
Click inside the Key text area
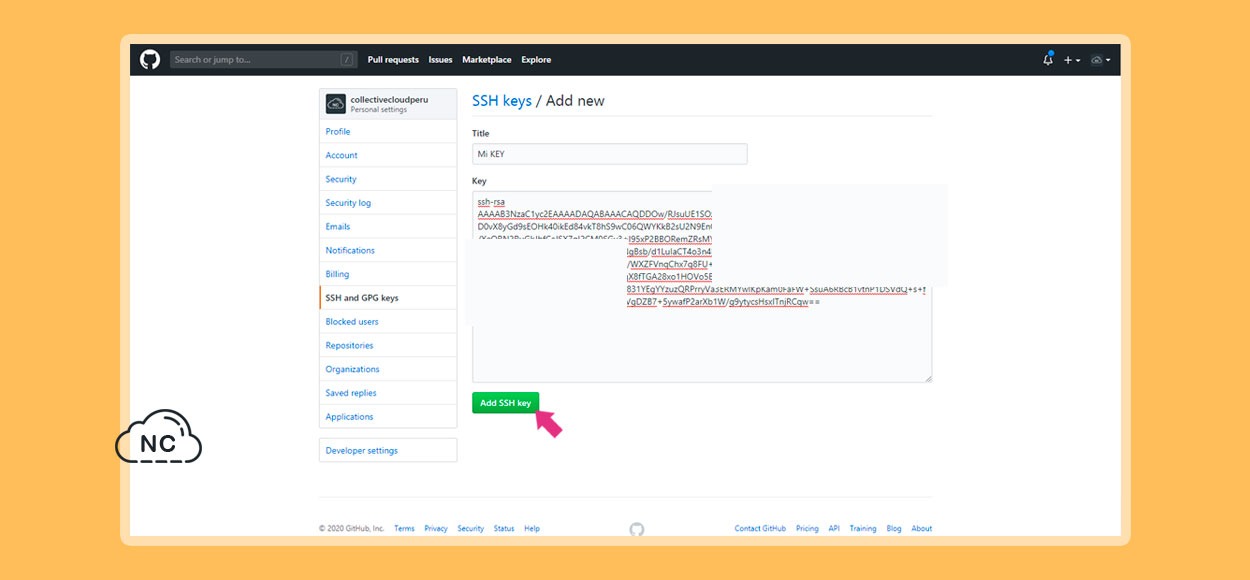coord(702,287)
